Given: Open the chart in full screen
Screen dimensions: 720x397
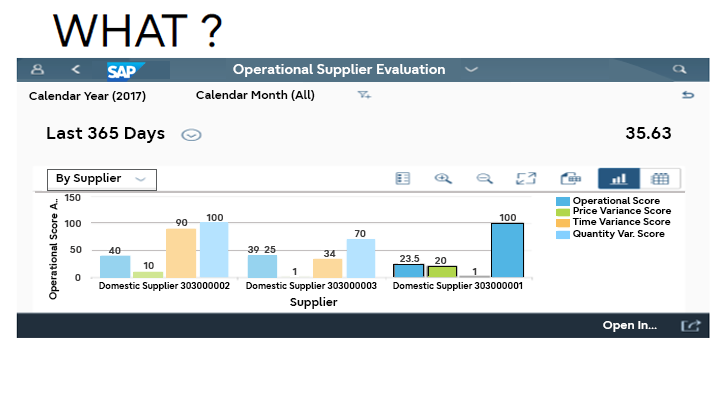Looking at the screenshot, I should [526, 178].
